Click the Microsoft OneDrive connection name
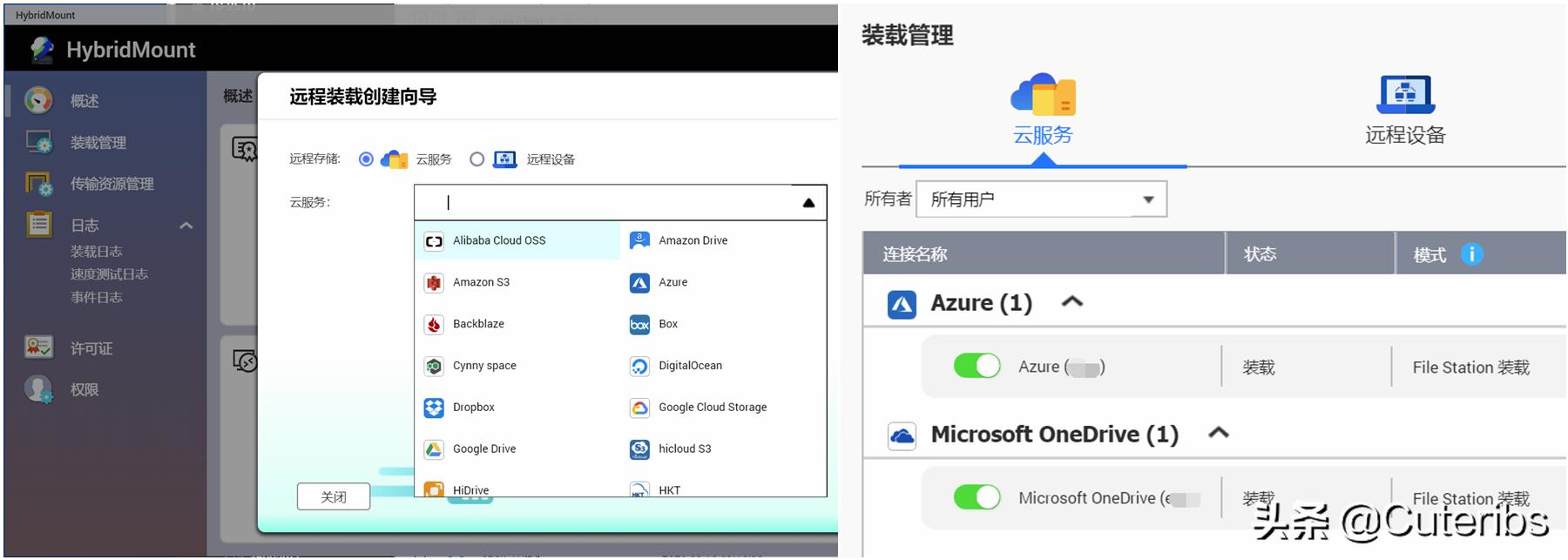 [1109, 498]
